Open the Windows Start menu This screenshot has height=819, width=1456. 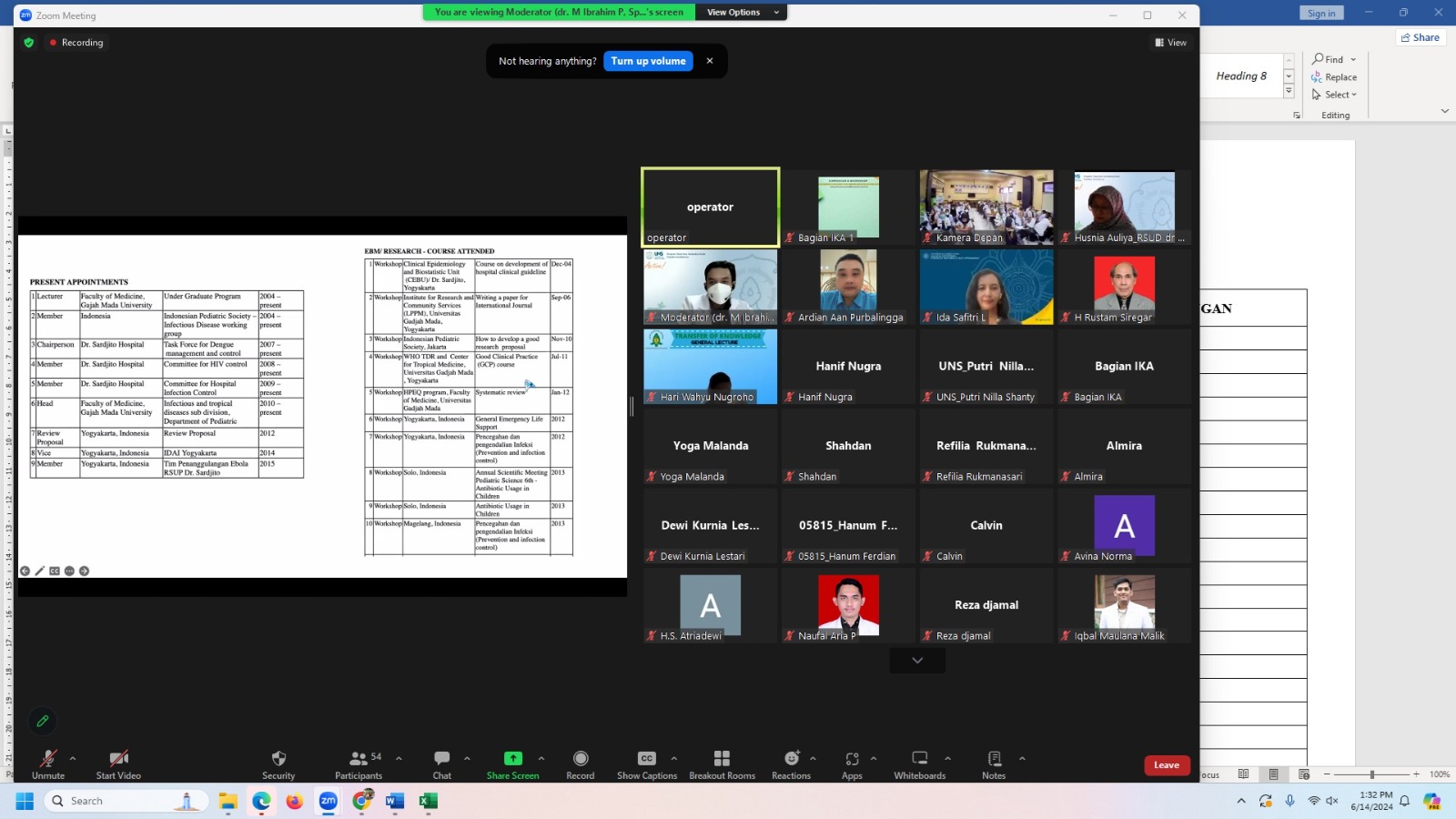(x=25, y=801)
